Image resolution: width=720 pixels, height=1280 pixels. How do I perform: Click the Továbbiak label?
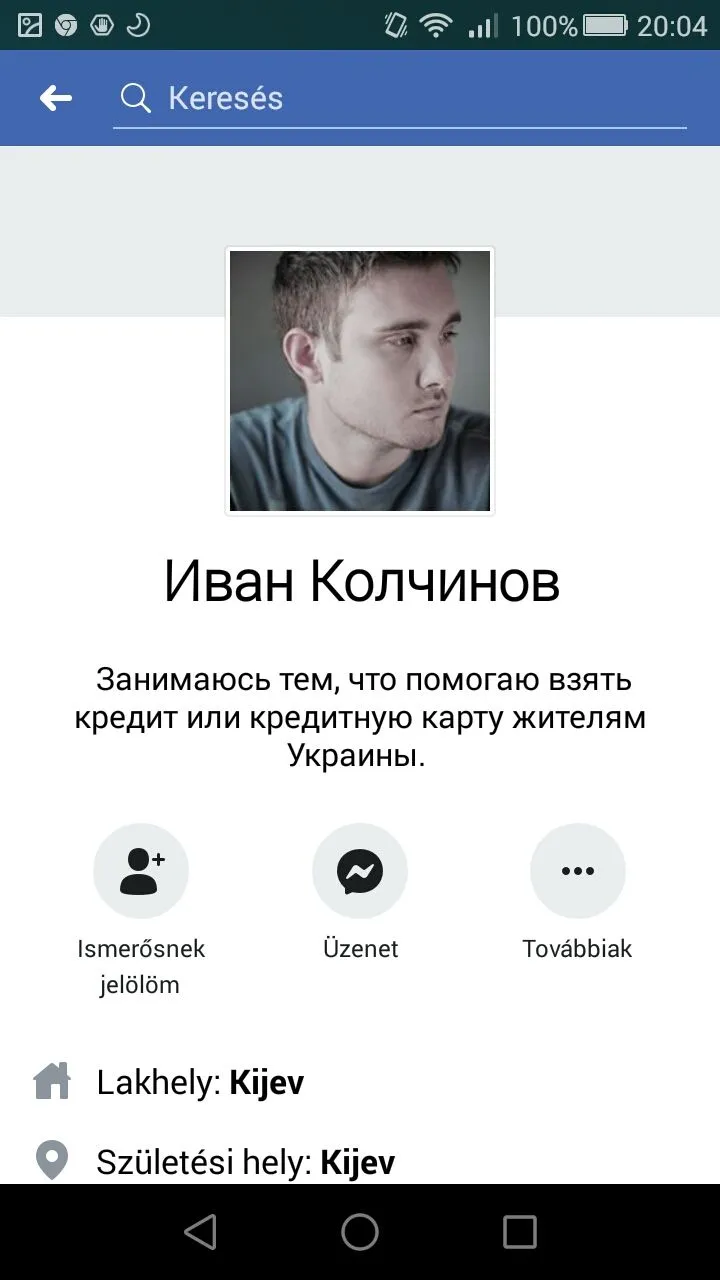click(578, 948)
